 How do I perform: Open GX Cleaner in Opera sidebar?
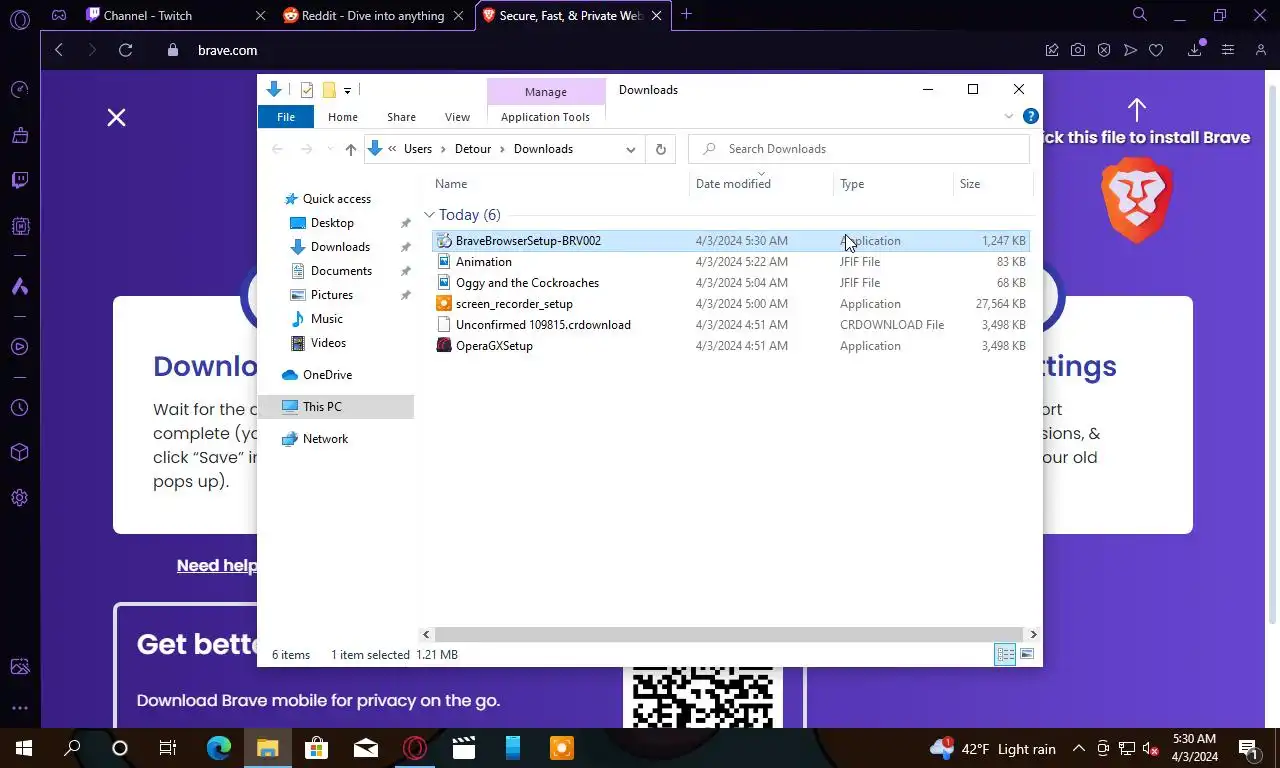pyautogui.click(x=20, y=135)
